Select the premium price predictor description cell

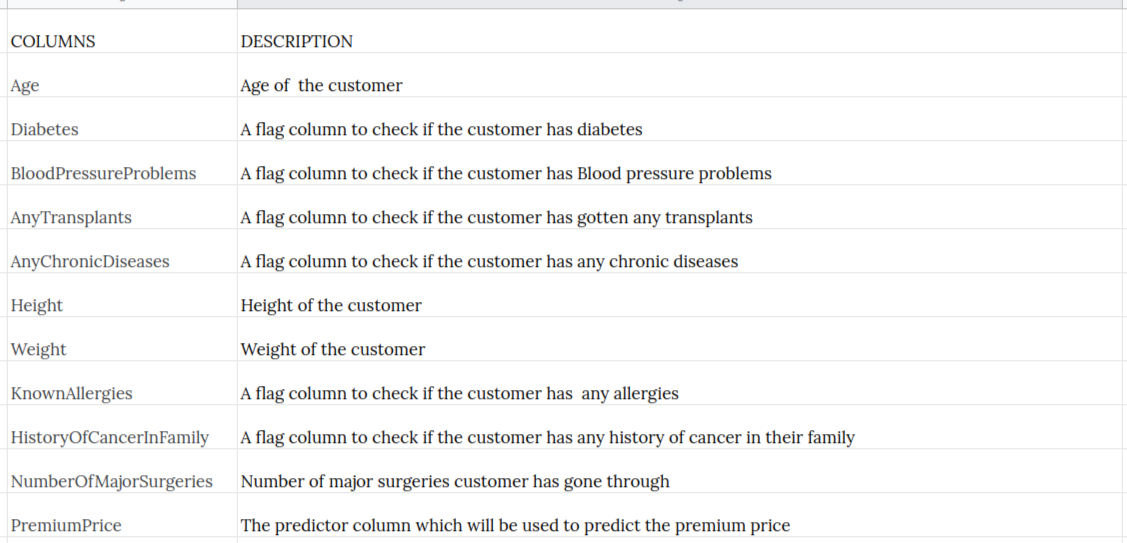pyautogui.click(x=682, y=514)
